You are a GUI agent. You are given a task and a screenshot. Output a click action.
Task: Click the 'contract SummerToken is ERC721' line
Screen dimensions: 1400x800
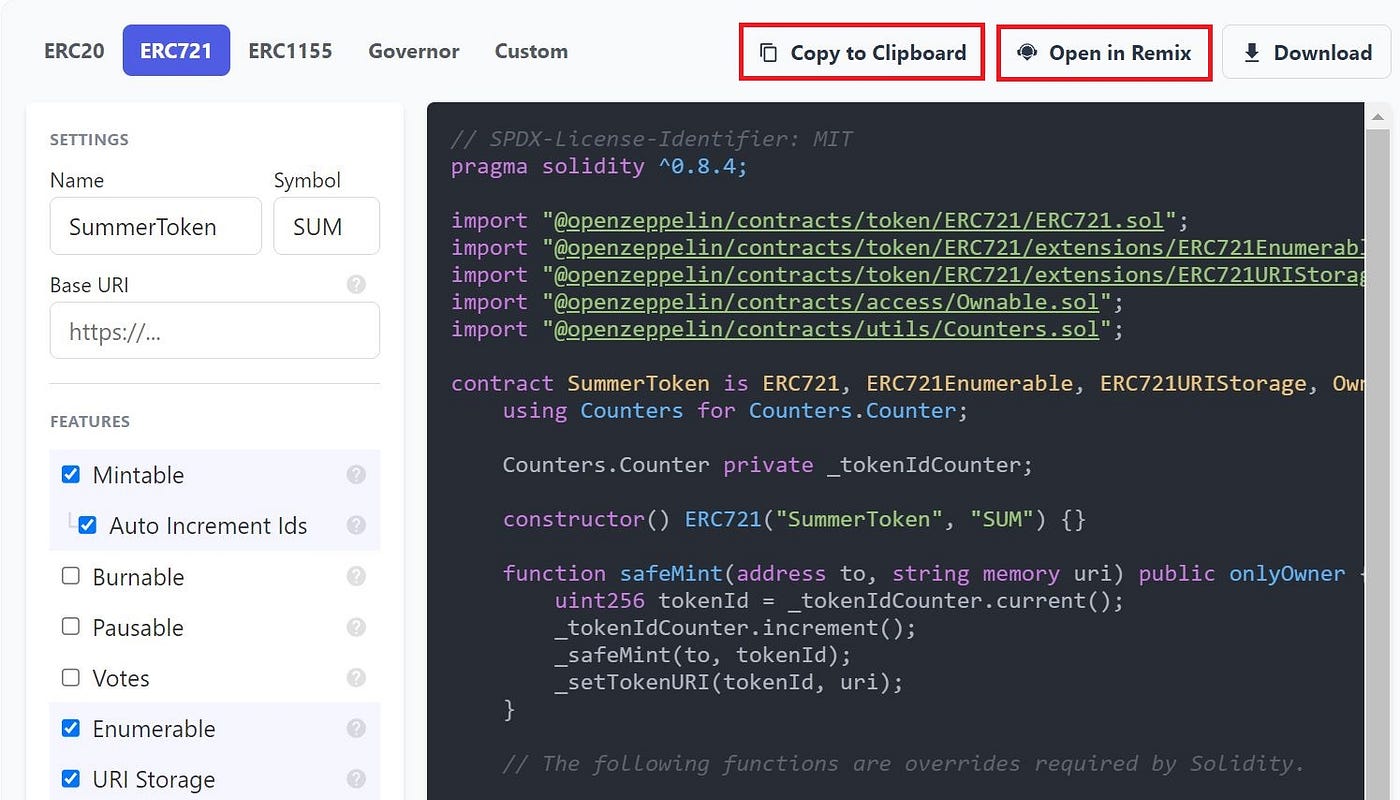[x=907, y=383]
